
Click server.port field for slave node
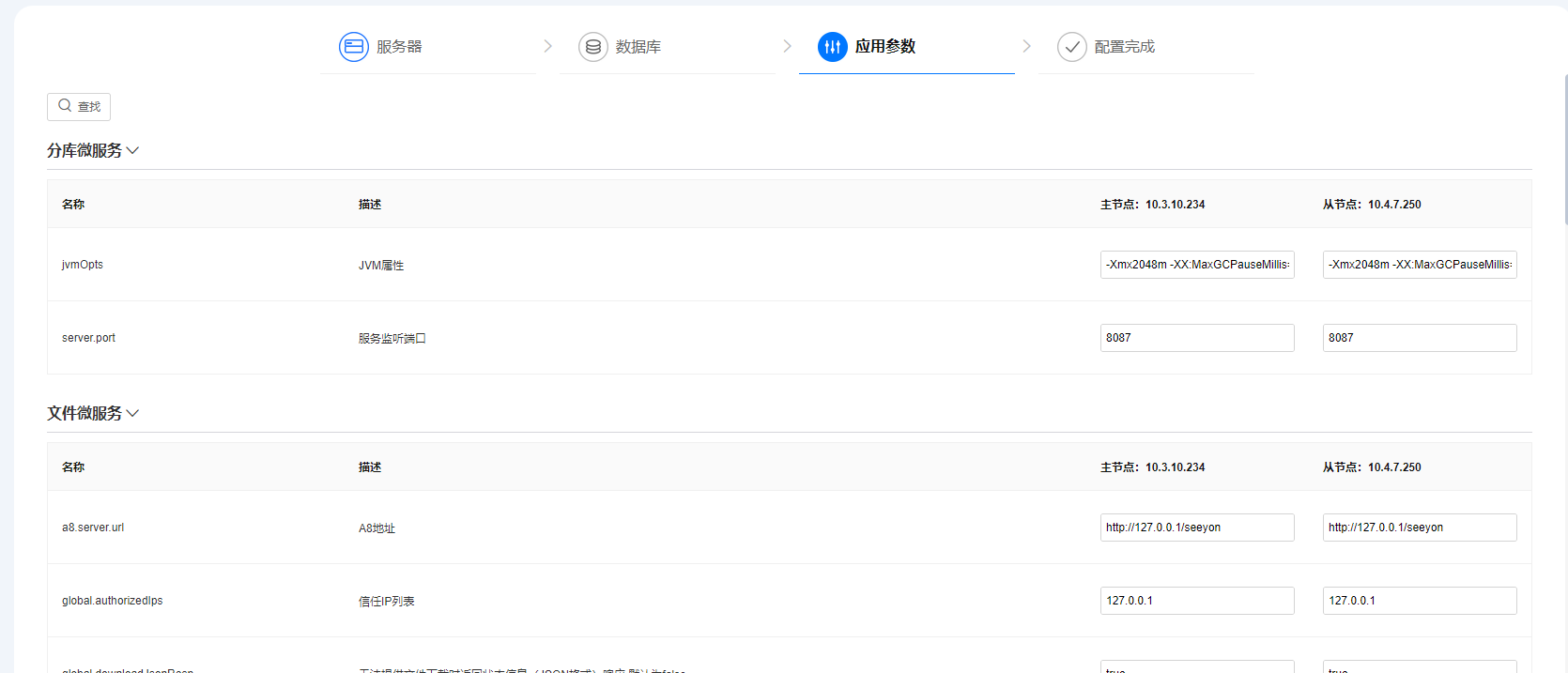(1420, 338)
